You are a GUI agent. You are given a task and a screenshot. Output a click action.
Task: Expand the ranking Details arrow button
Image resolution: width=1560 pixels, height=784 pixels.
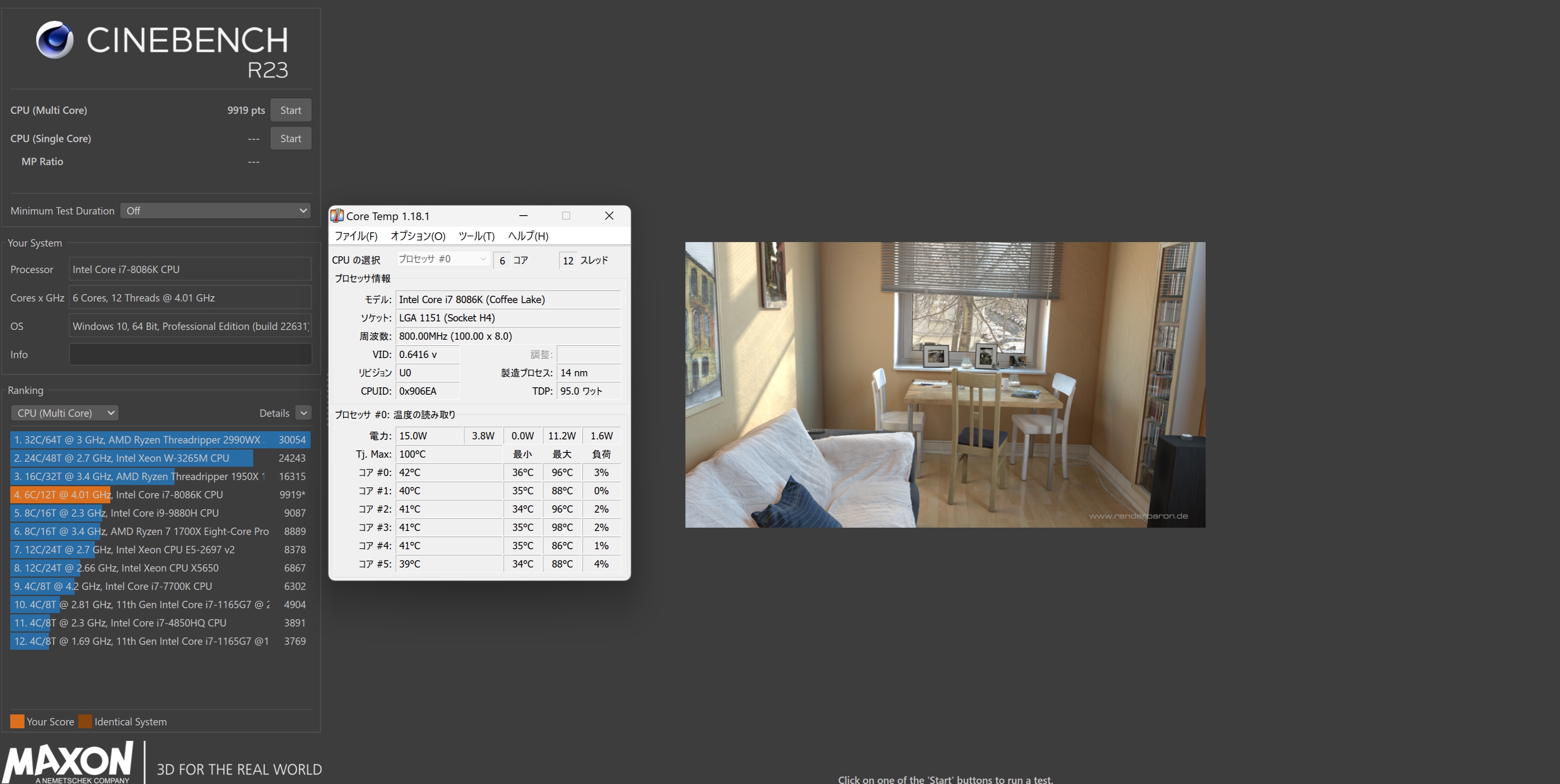304,413
